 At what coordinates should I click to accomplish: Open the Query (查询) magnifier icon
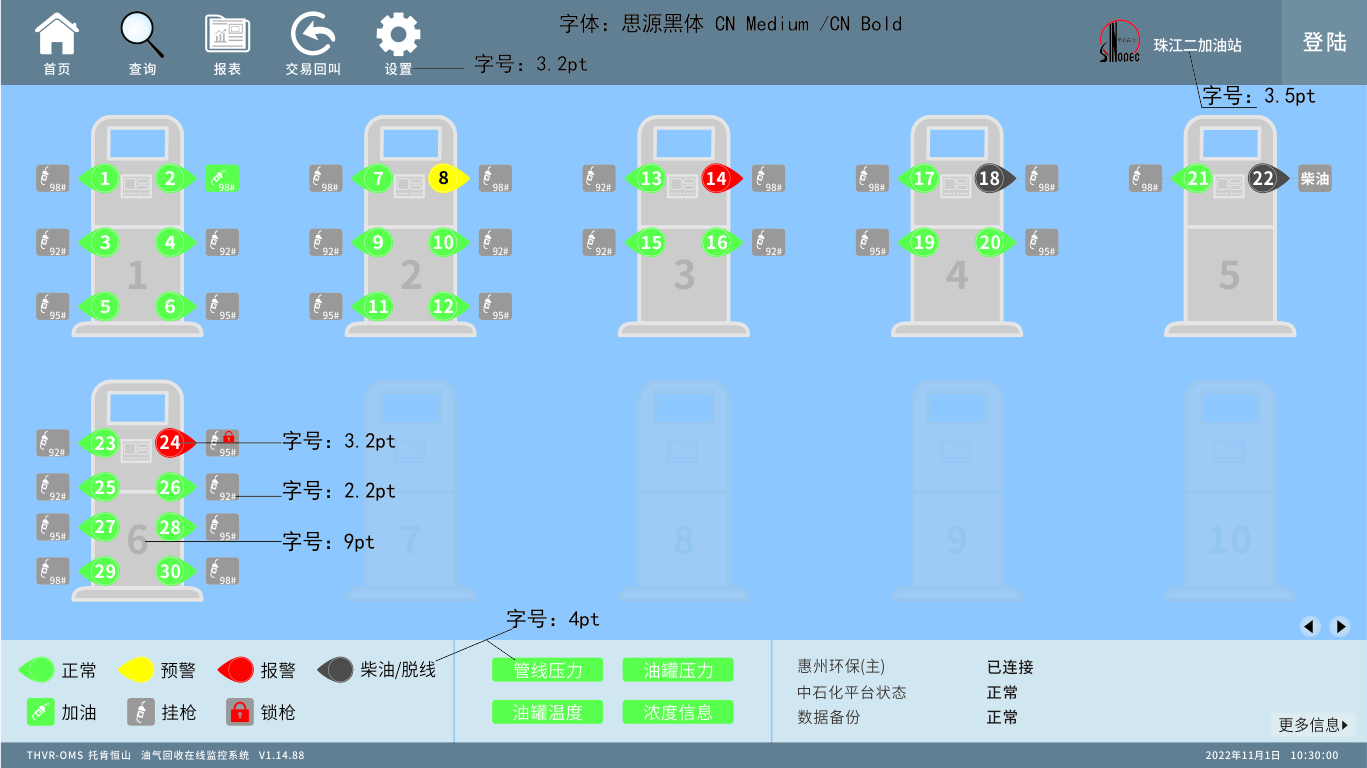(142, 36)
